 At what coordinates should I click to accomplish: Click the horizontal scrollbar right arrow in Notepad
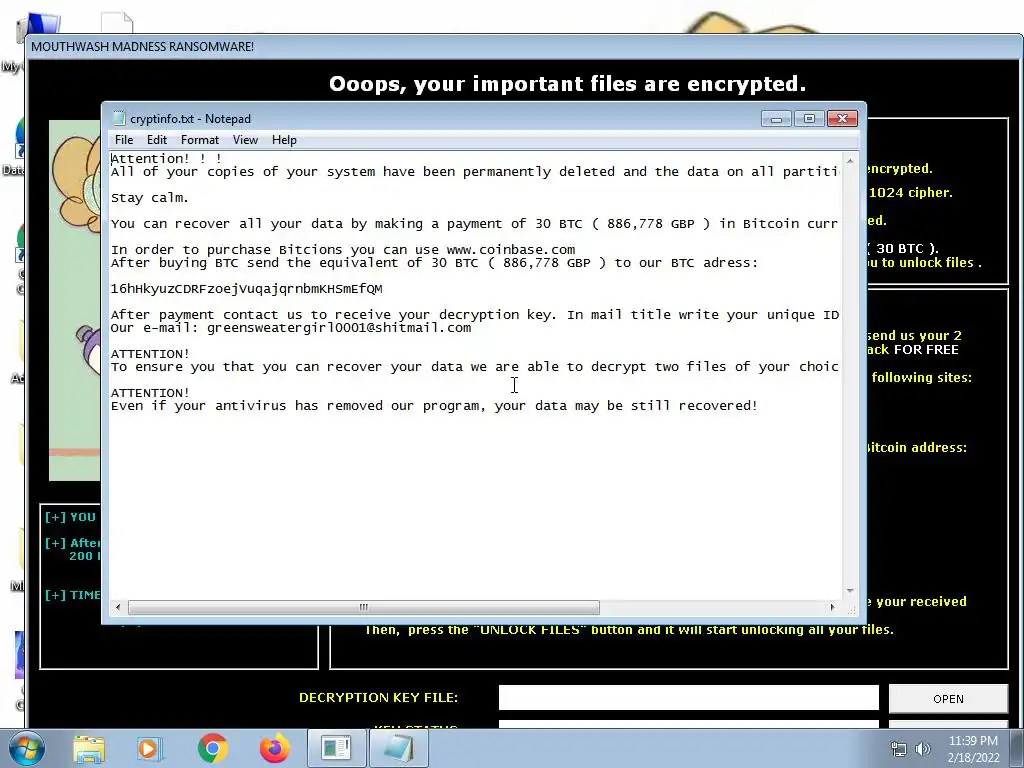pyautogui.click(x=832, y=607)
